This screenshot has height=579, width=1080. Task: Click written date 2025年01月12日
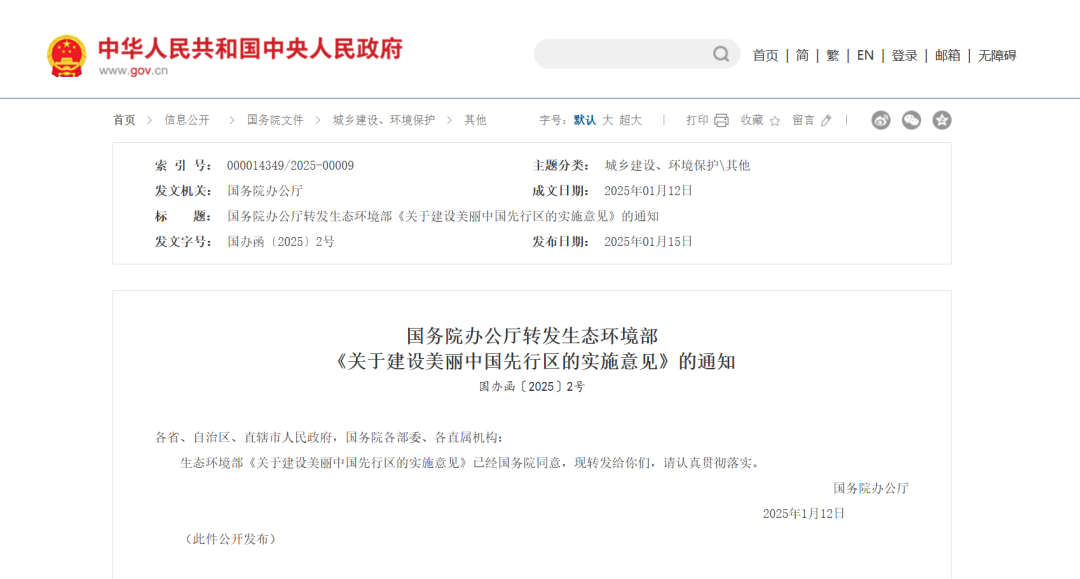[648, 191]
